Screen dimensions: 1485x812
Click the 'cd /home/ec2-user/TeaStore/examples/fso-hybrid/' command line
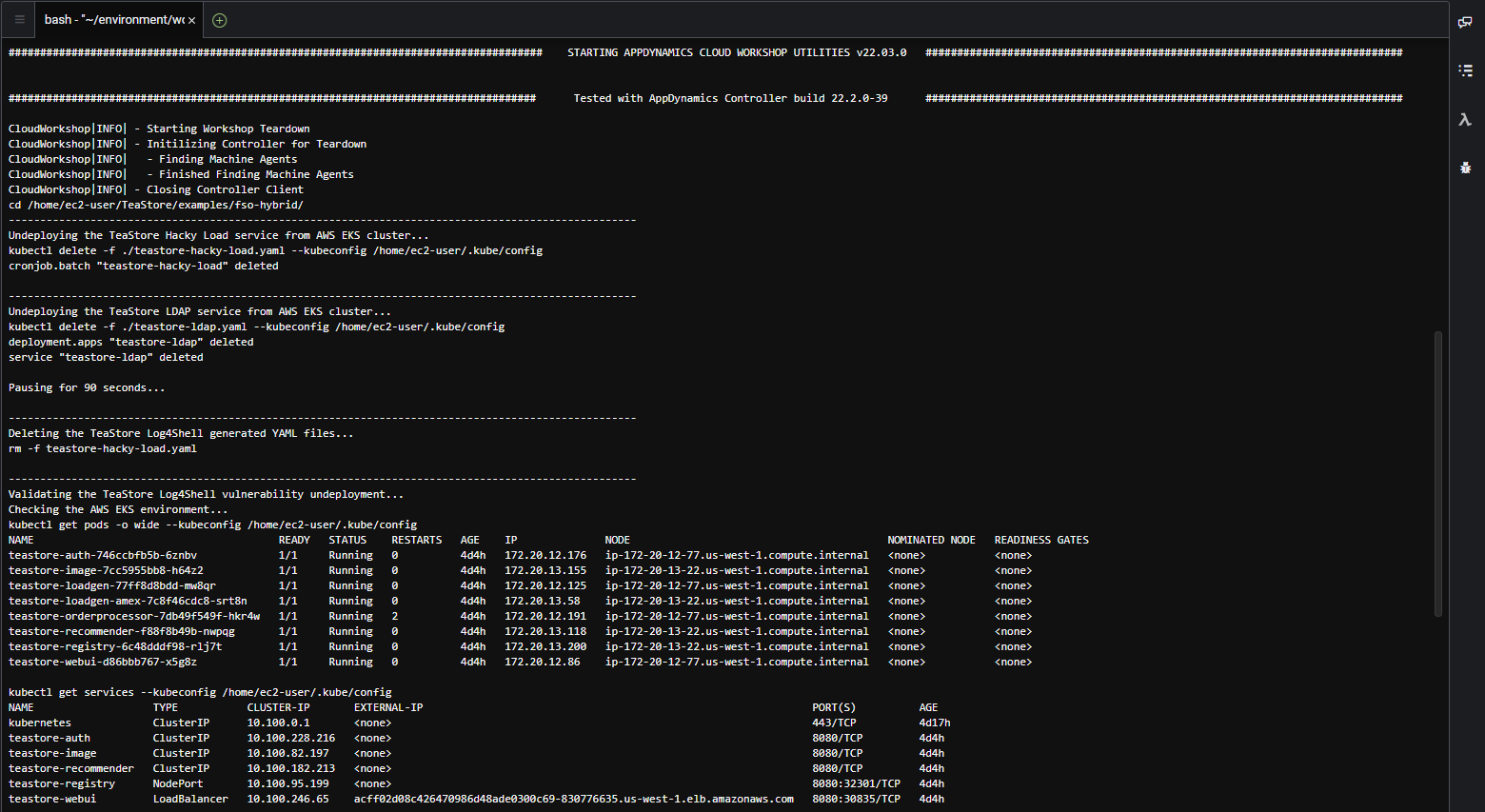(x=156, y=205)
